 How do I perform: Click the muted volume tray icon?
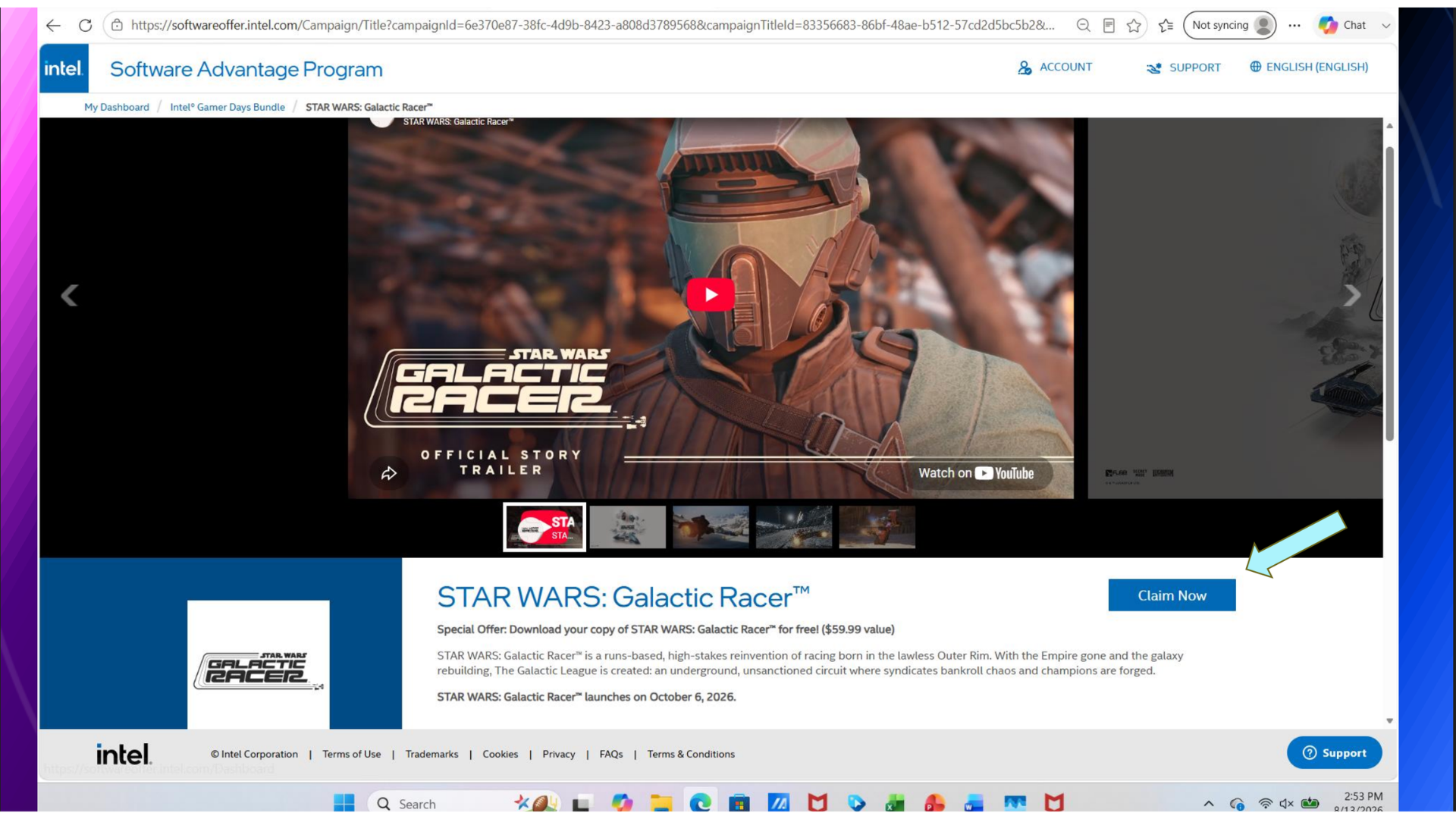tap(1286, 804)
